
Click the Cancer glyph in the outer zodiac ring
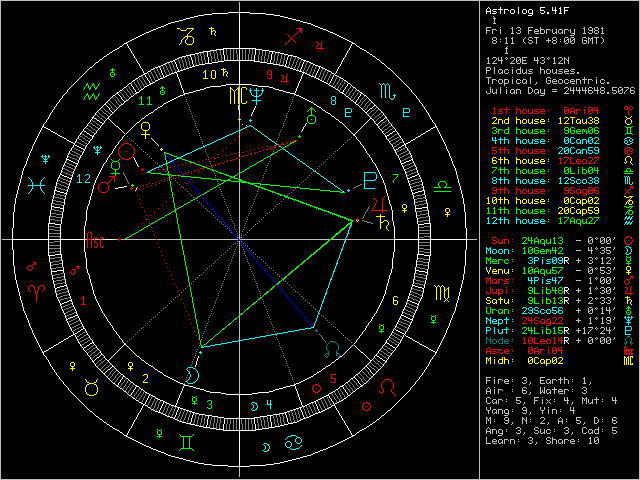293,442
